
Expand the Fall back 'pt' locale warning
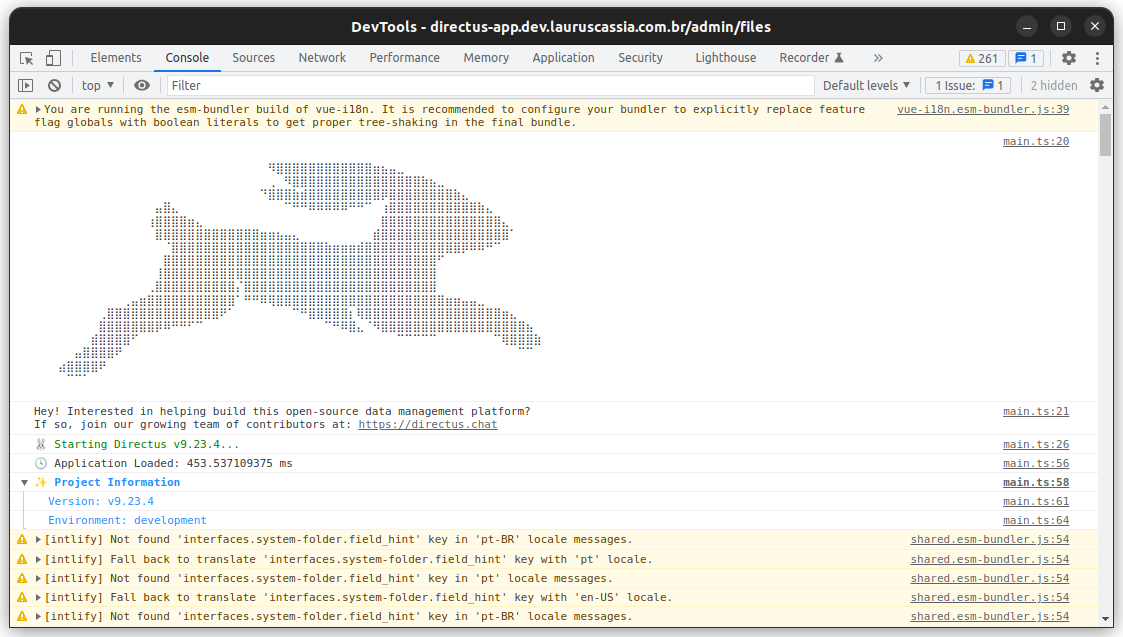click(38, 560)
